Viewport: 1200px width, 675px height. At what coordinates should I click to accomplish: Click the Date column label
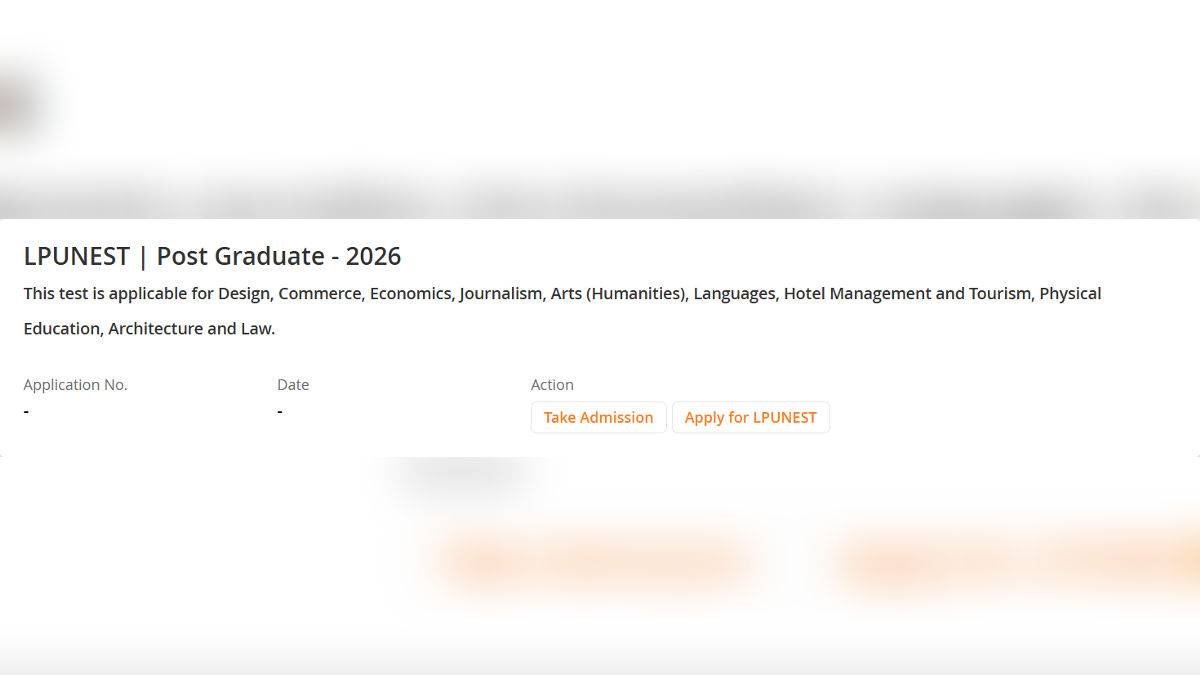pos(293,384)
